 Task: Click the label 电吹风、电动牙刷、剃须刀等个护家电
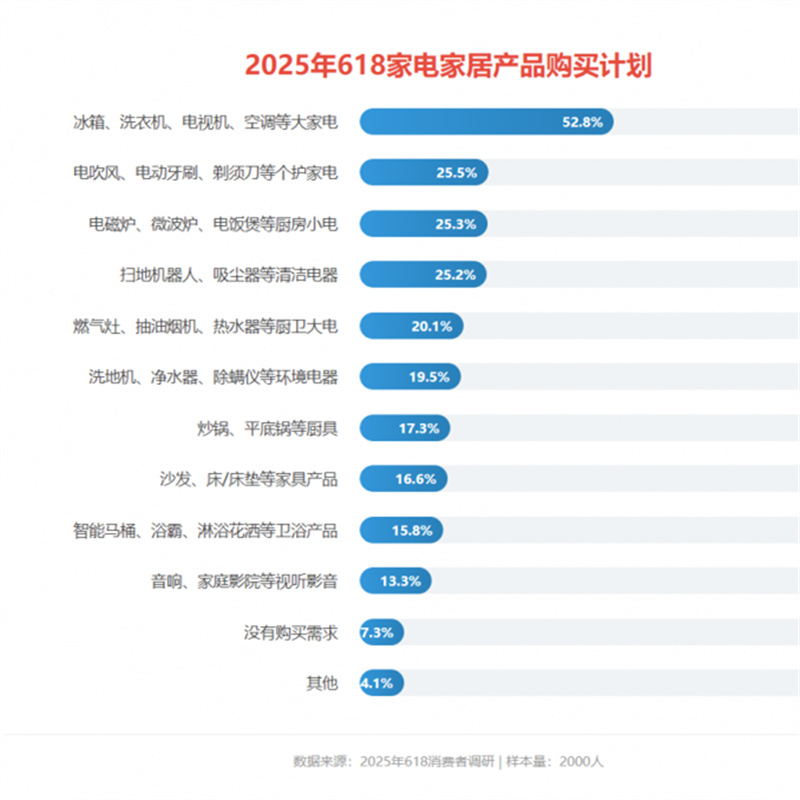click(x=206, y=173)
